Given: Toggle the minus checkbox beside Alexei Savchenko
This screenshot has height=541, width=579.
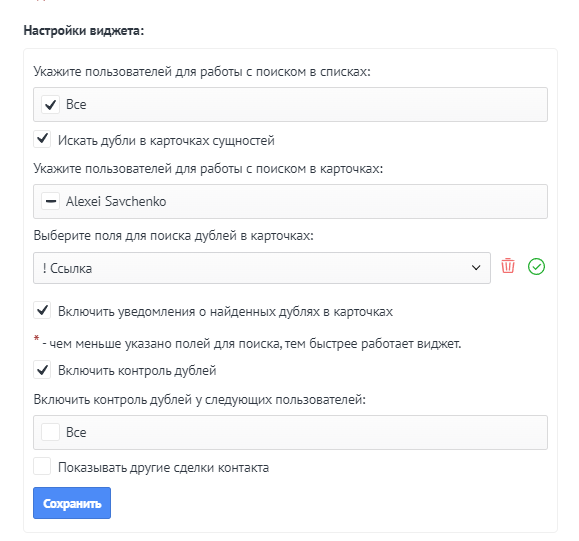Looking at the screenshot, I should [51, 201].
